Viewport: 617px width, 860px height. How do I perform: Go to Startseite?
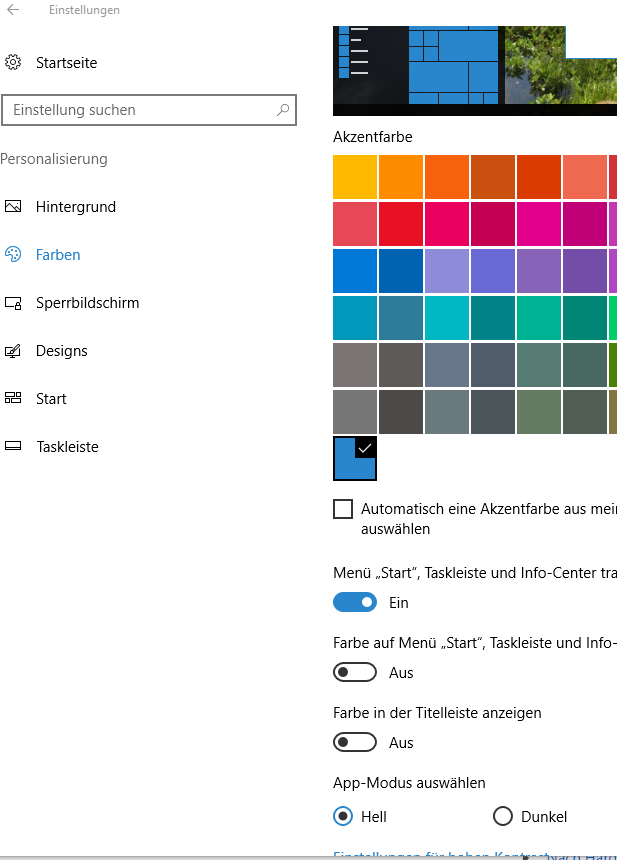(x=66, y=63)
